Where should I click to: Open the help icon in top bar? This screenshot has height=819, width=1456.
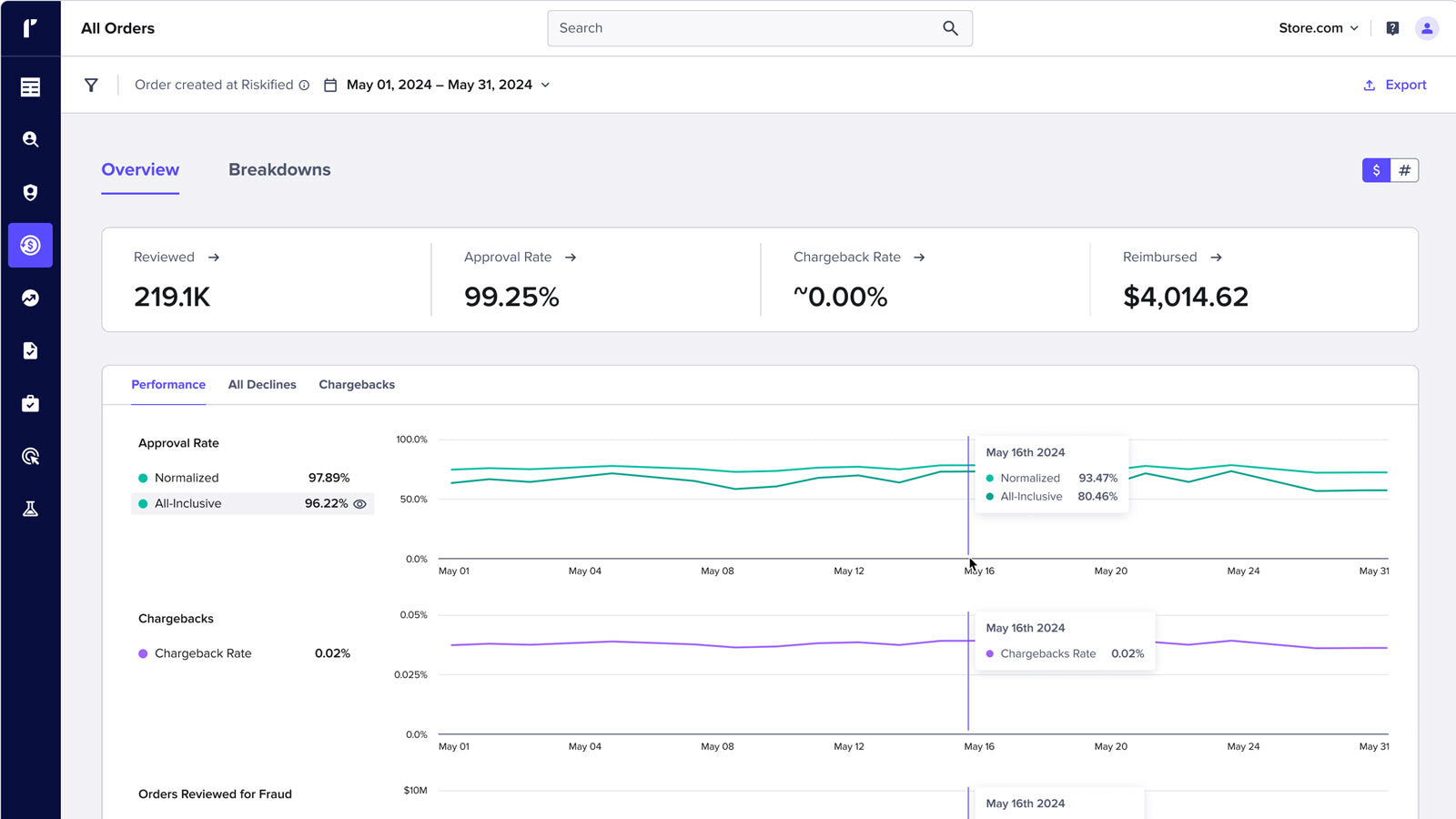click(x=1392, y=28)
